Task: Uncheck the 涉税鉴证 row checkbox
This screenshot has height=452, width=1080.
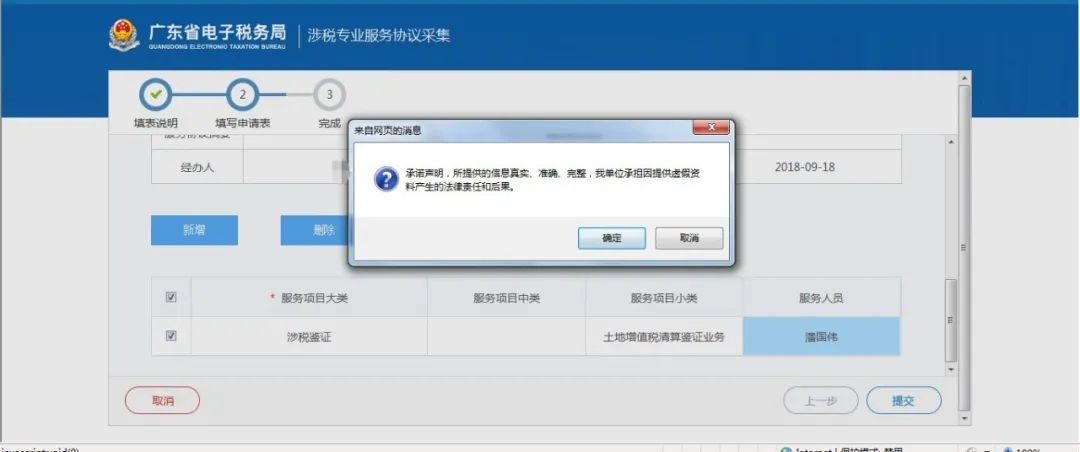Action: [x=171, y=336]
